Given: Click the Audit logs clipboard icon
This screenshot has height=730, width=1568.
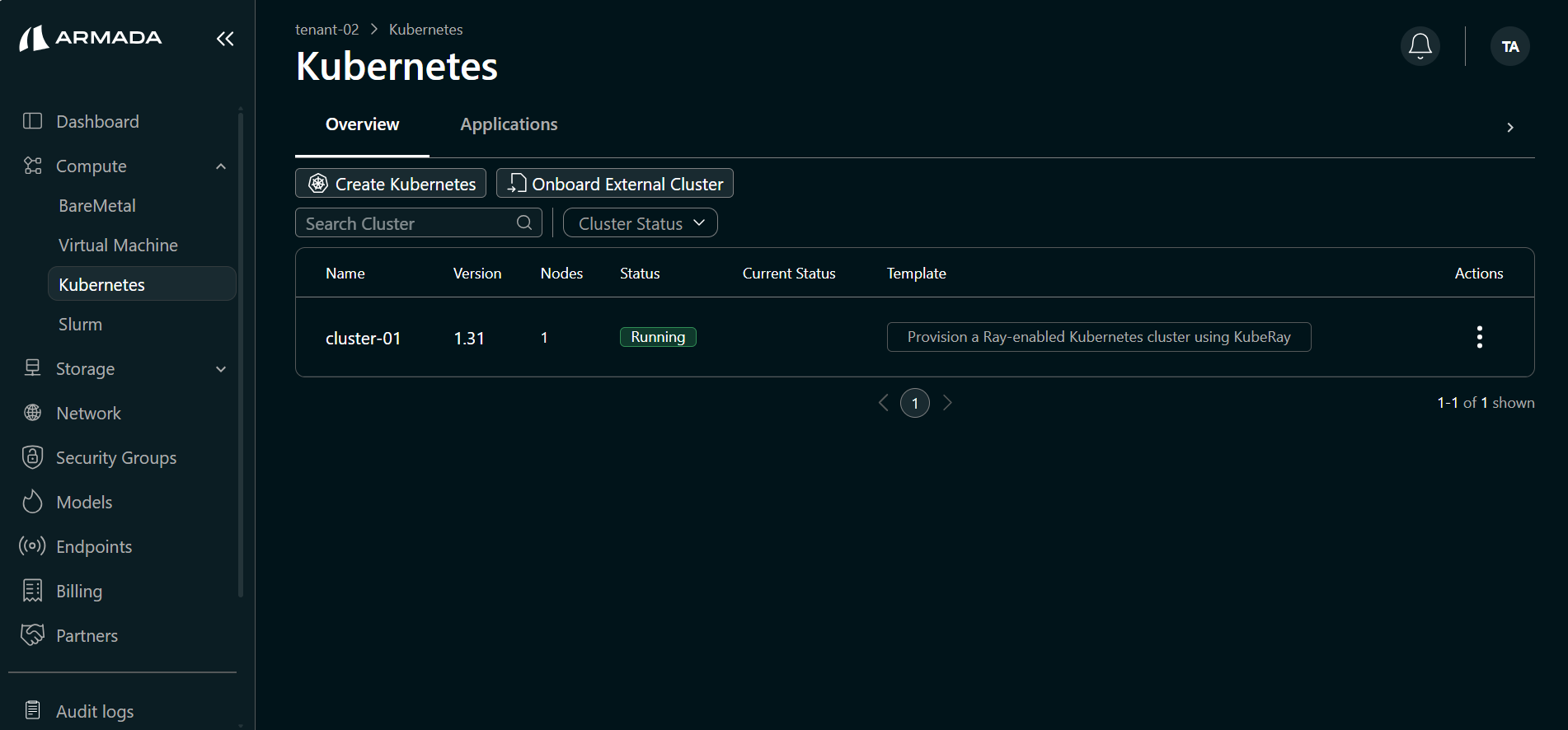Looking at the screenshot, I should click(x=33, y=710).
